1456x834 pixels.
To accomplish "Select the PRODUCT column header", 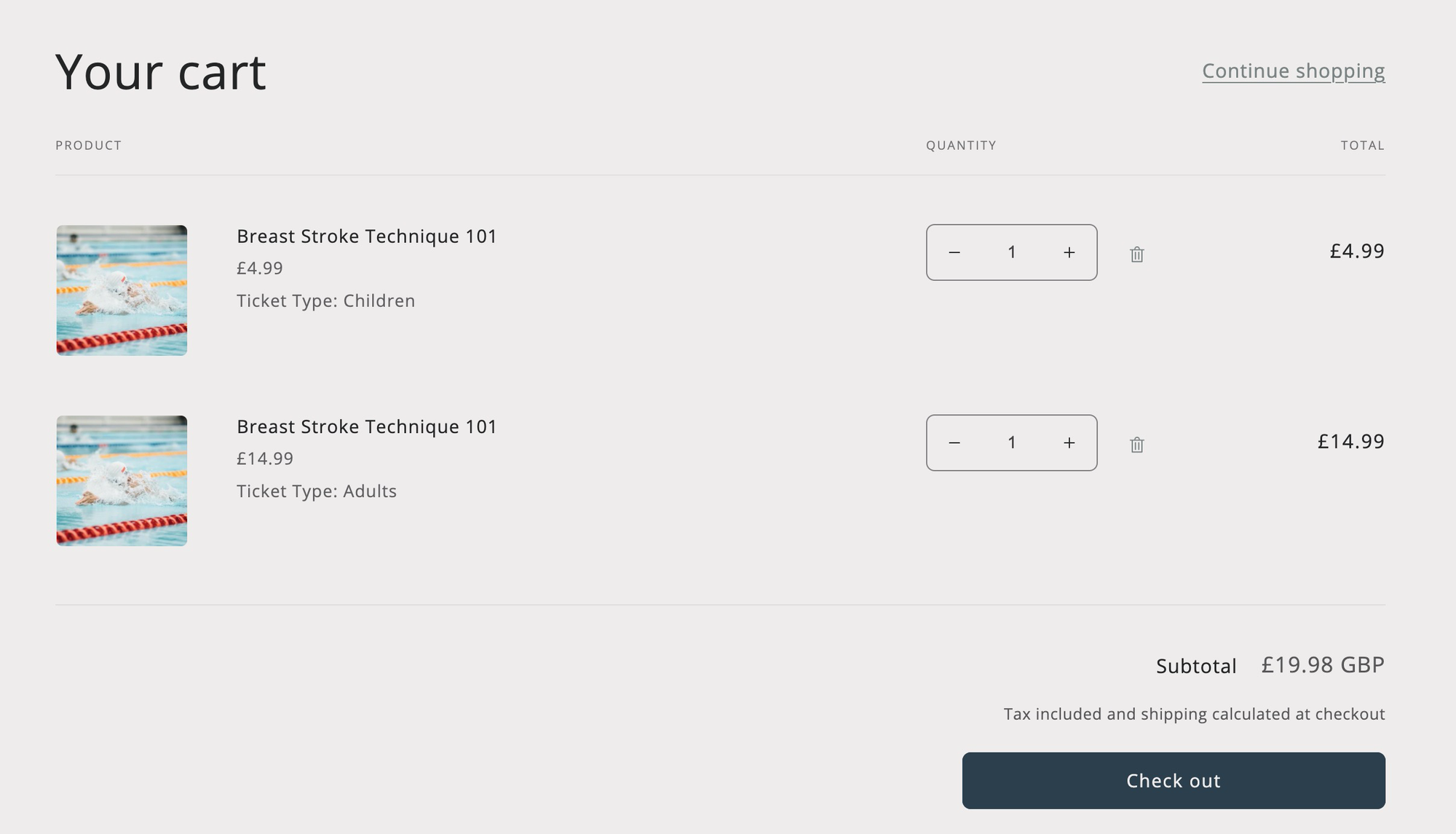I will (88, 145).
